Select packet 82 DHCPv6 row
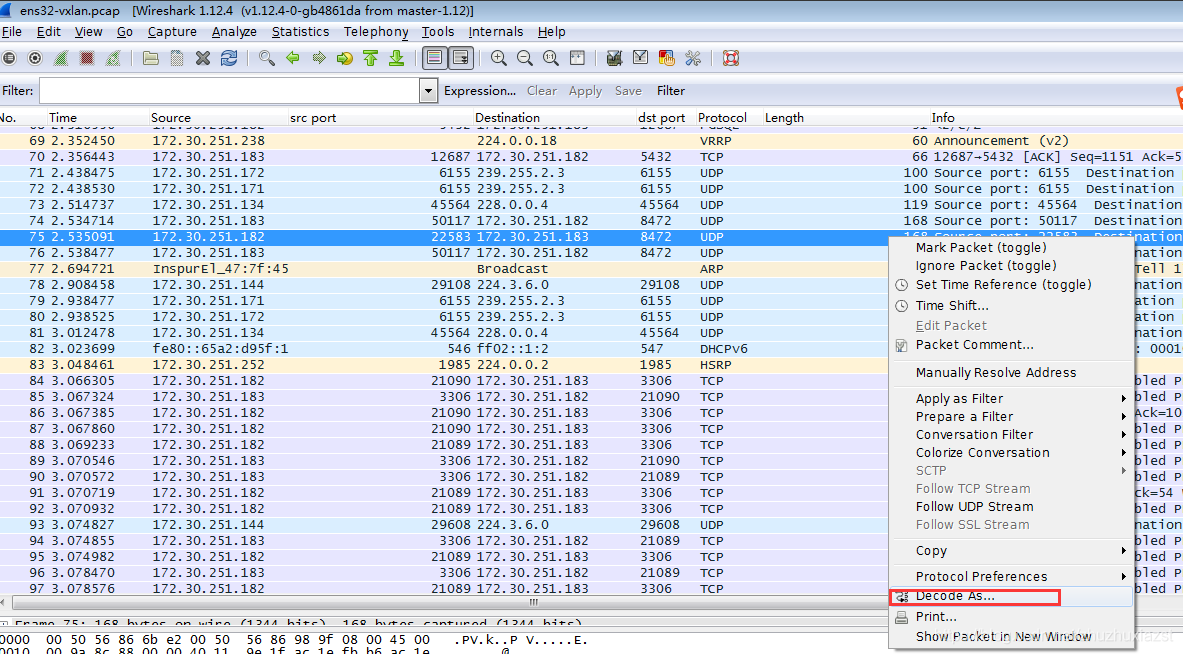1183x654 pixels. tap(445, 348)
